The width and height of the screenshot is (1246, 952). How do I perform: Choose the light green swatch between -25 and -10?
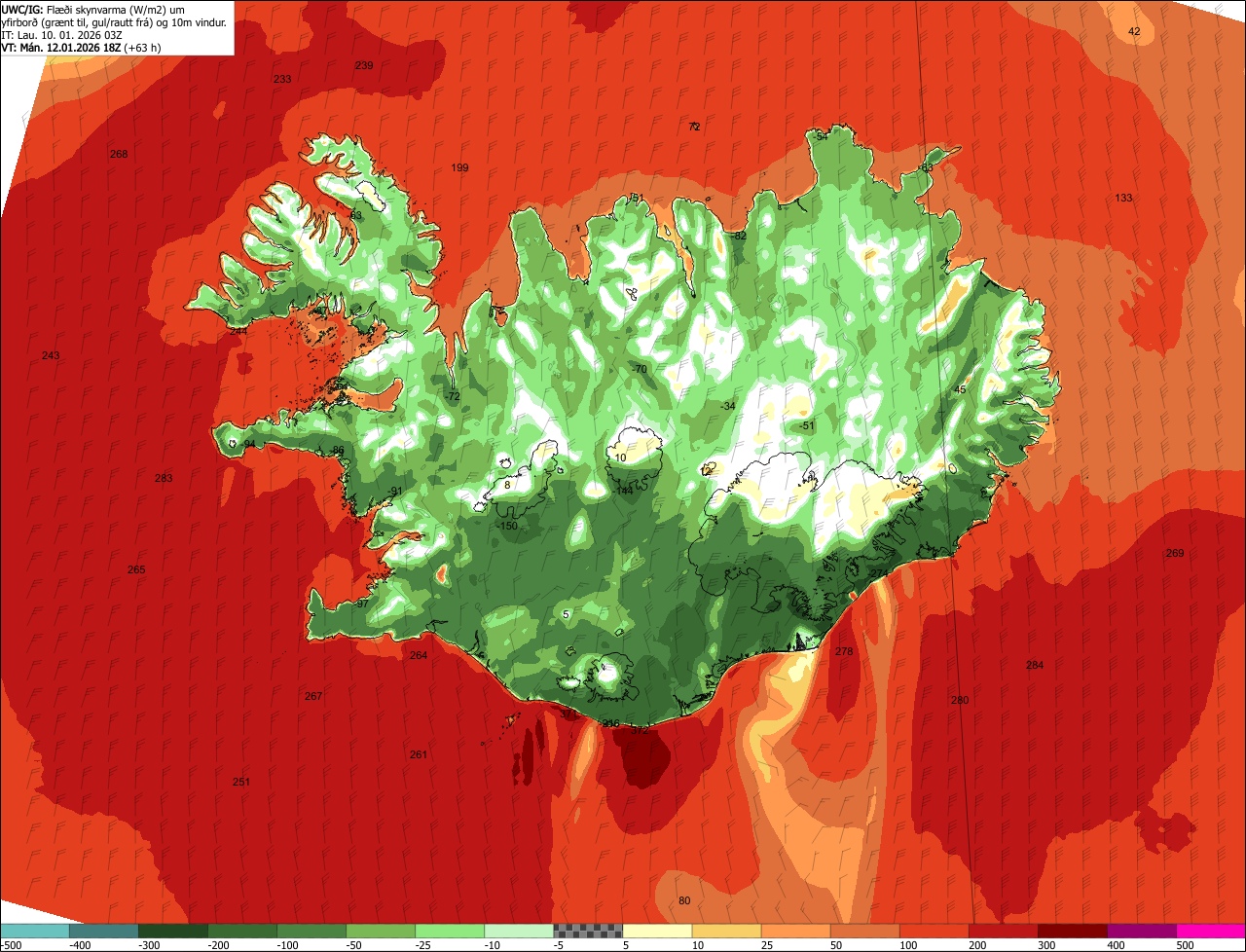coord(450,931)
